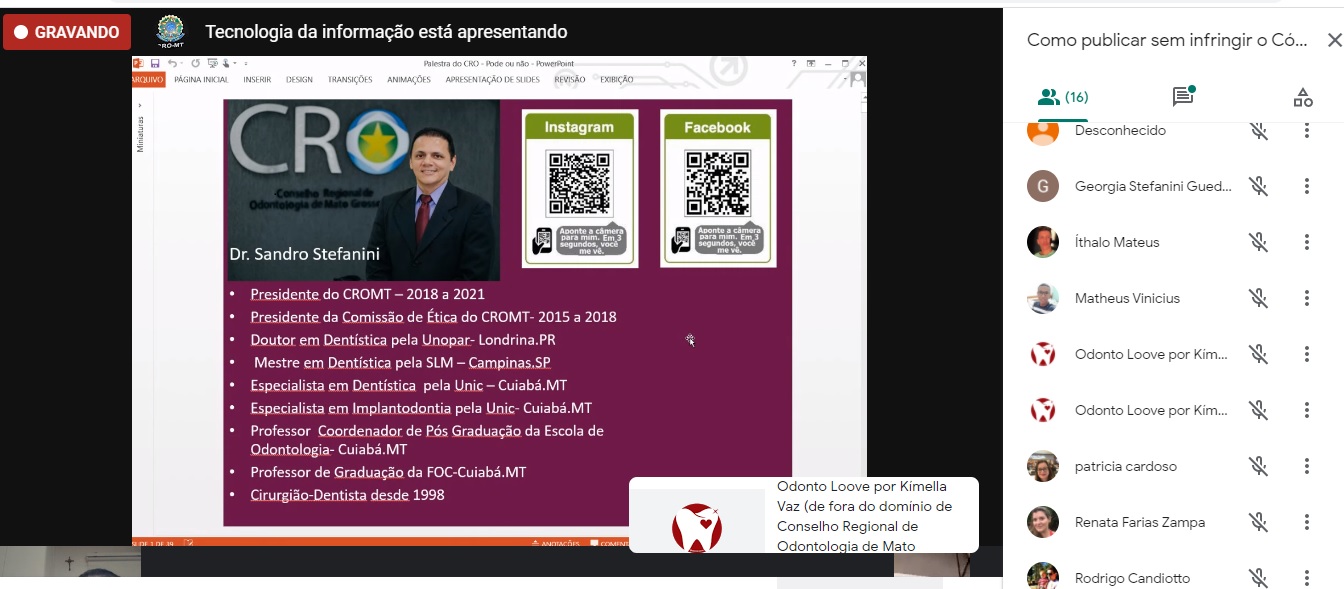Expand the Miniaturas thumbnails pane
Viewport: 1344px width, 589px height.
140,103
